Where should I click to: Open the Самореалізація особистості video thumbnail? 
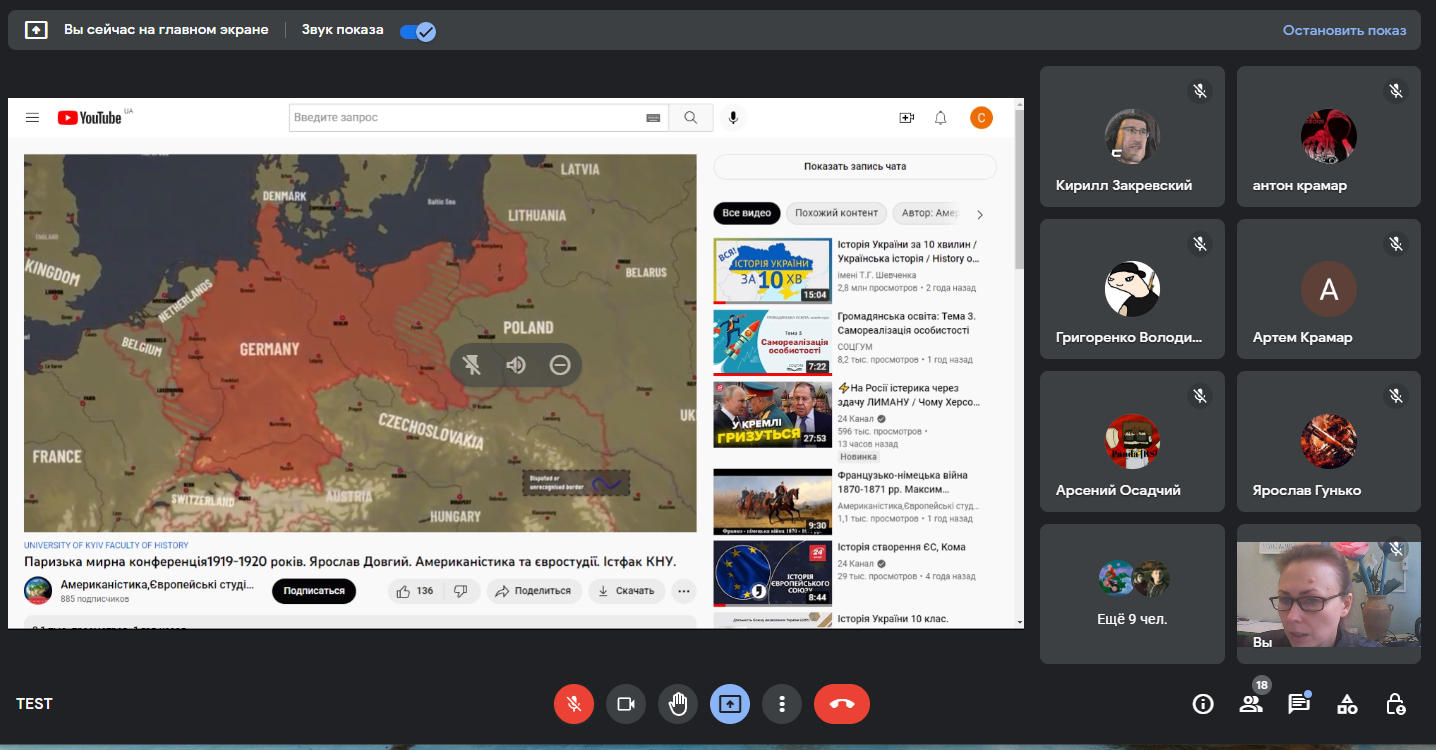(x=772, y=342)
